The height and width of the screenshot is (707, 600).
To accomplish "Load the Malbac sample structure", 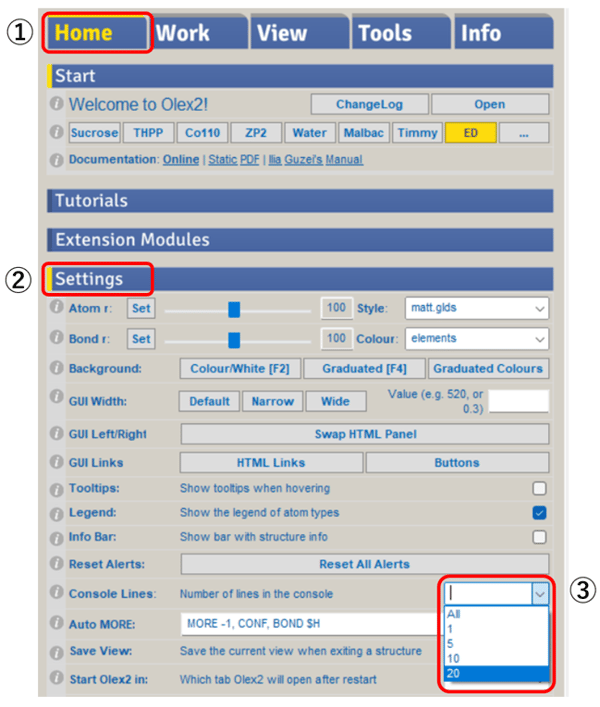I will click(x=364, y=133).
